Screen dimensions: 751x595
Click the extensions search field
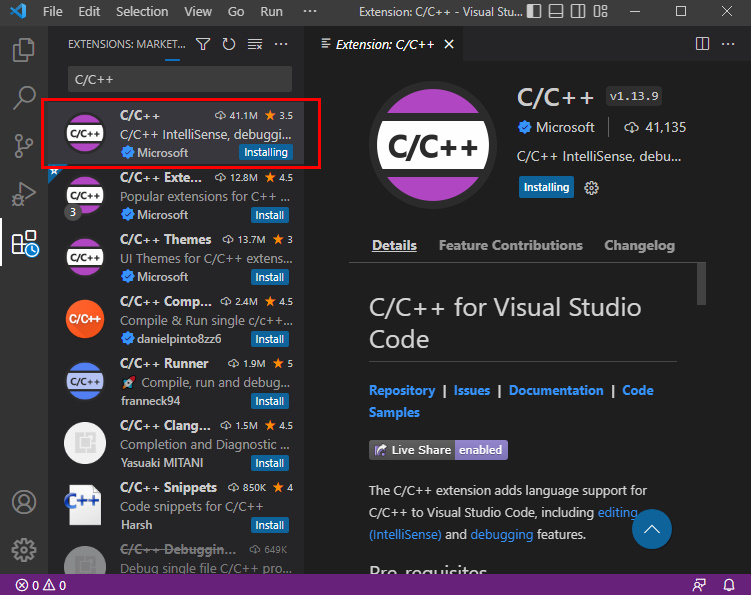(180, 79)
